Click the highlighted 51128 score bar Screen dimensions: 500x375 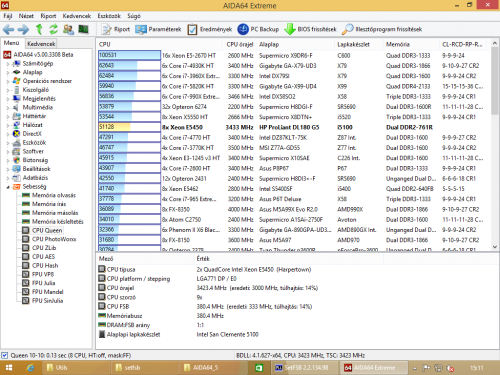pos(129,127)
